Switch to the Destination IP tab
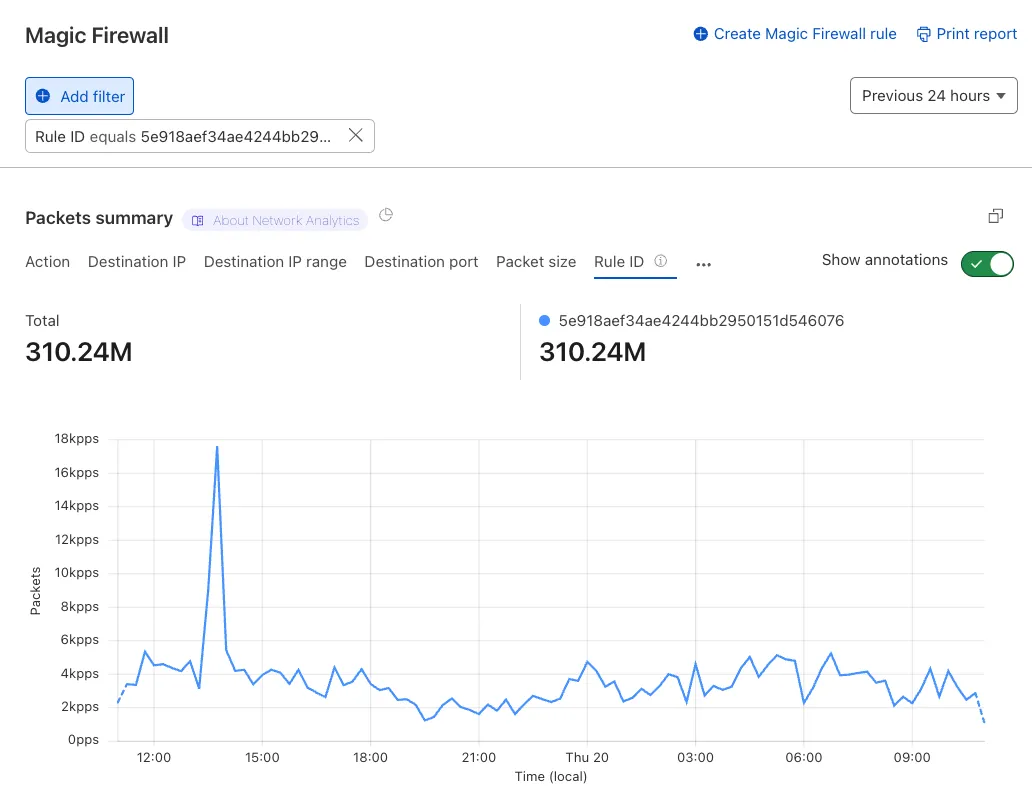 coord(137,262)
